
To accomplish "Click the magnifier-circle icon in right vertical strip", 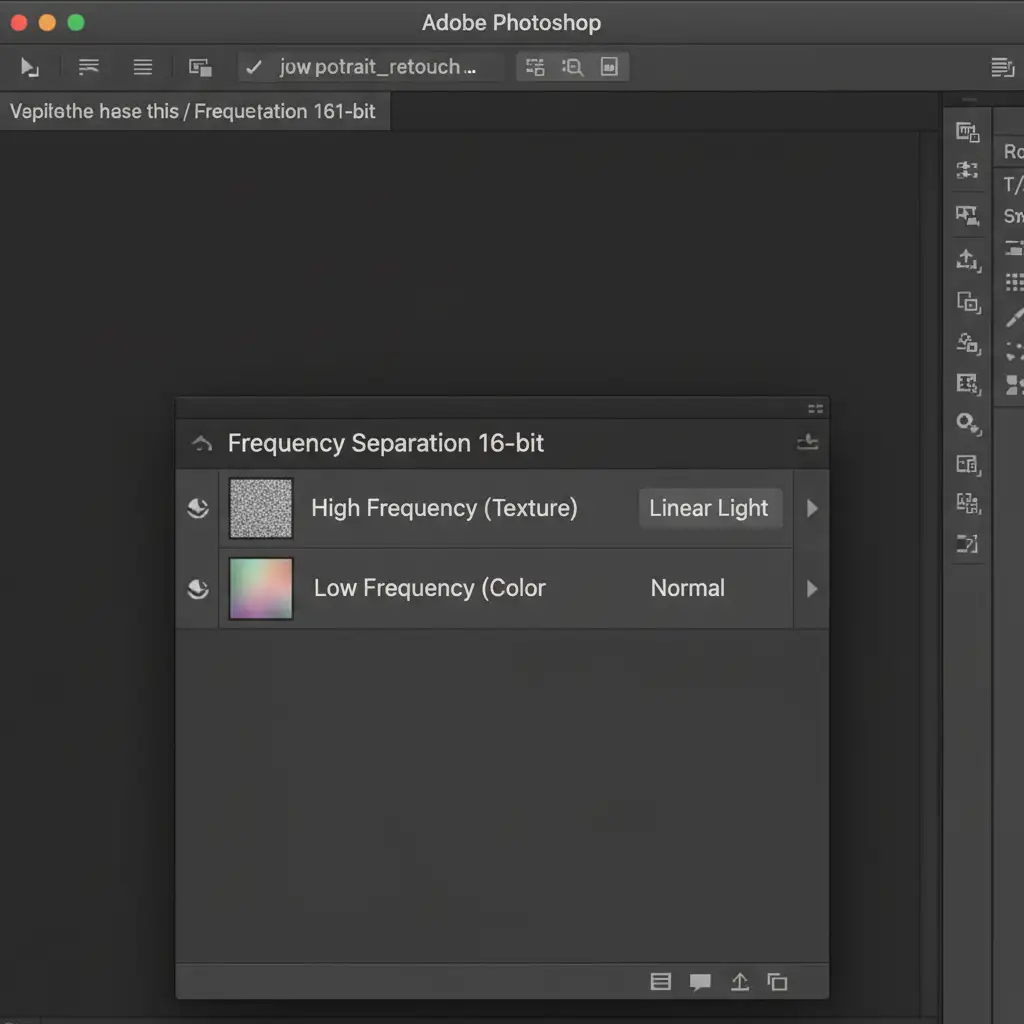I will (967, 423).
